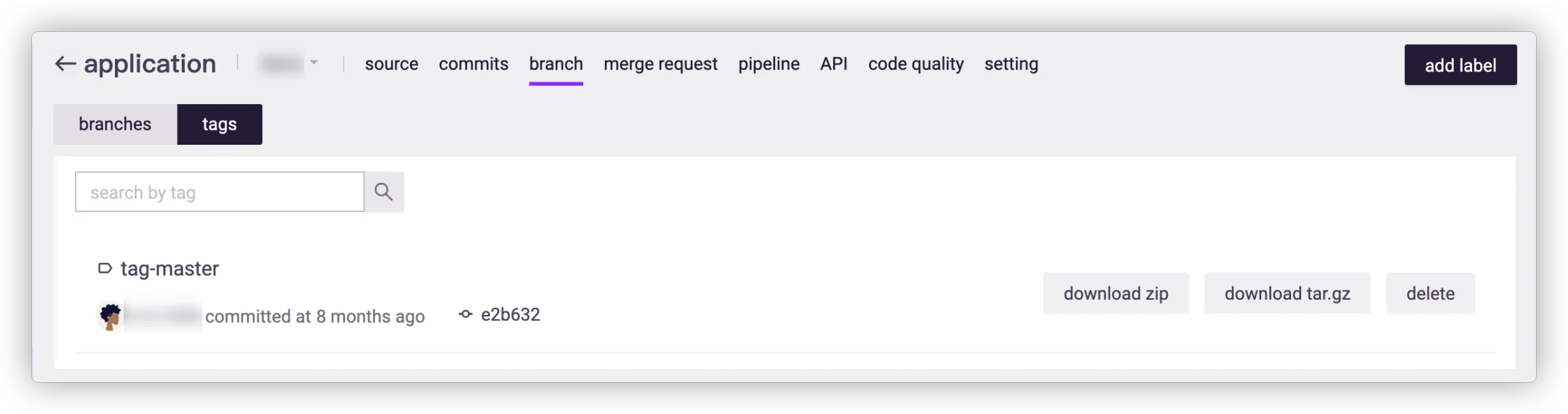Delete the tag-master tag
The height and width of the screenshot is (414, 1568).
(x=1430, y=294)
